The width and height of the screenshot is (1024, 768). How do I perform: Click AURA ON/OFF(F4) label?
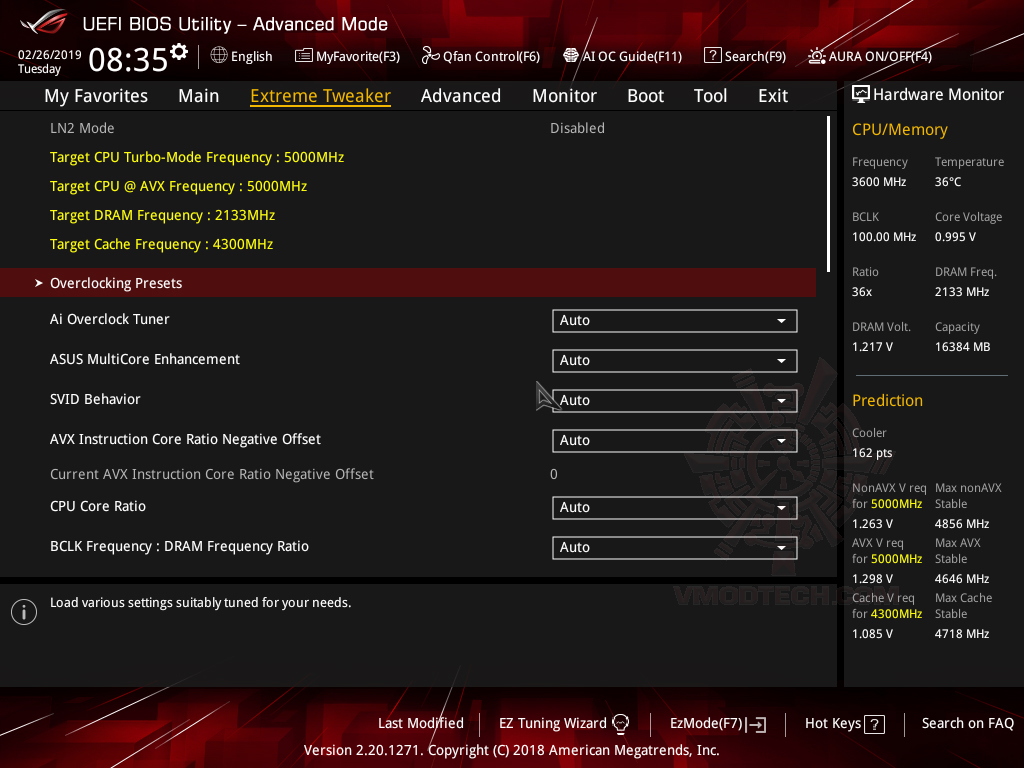click(x=880, y=56)
